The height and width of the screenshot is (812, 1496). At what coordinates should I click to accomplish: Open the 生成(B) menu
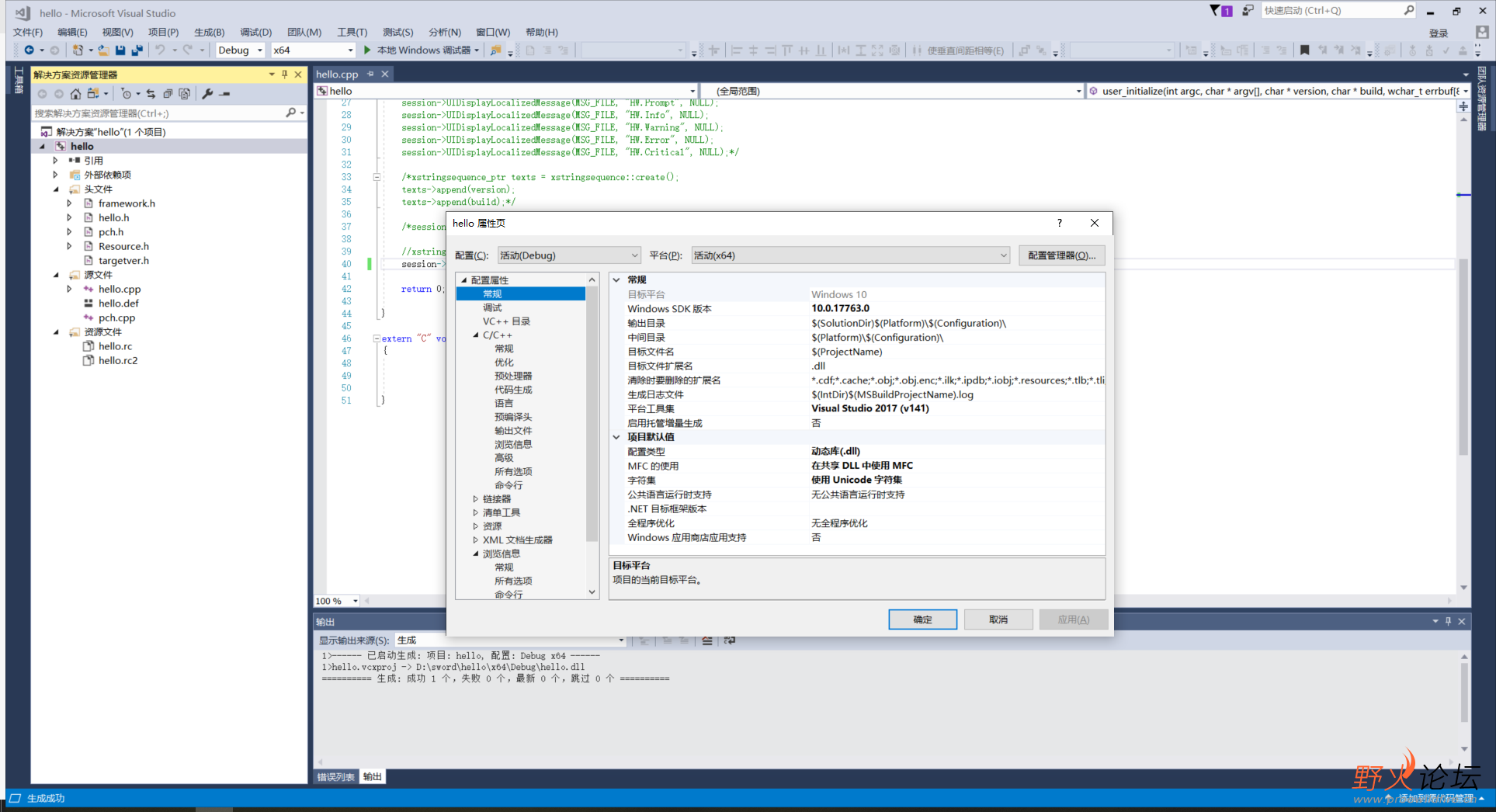210,33
